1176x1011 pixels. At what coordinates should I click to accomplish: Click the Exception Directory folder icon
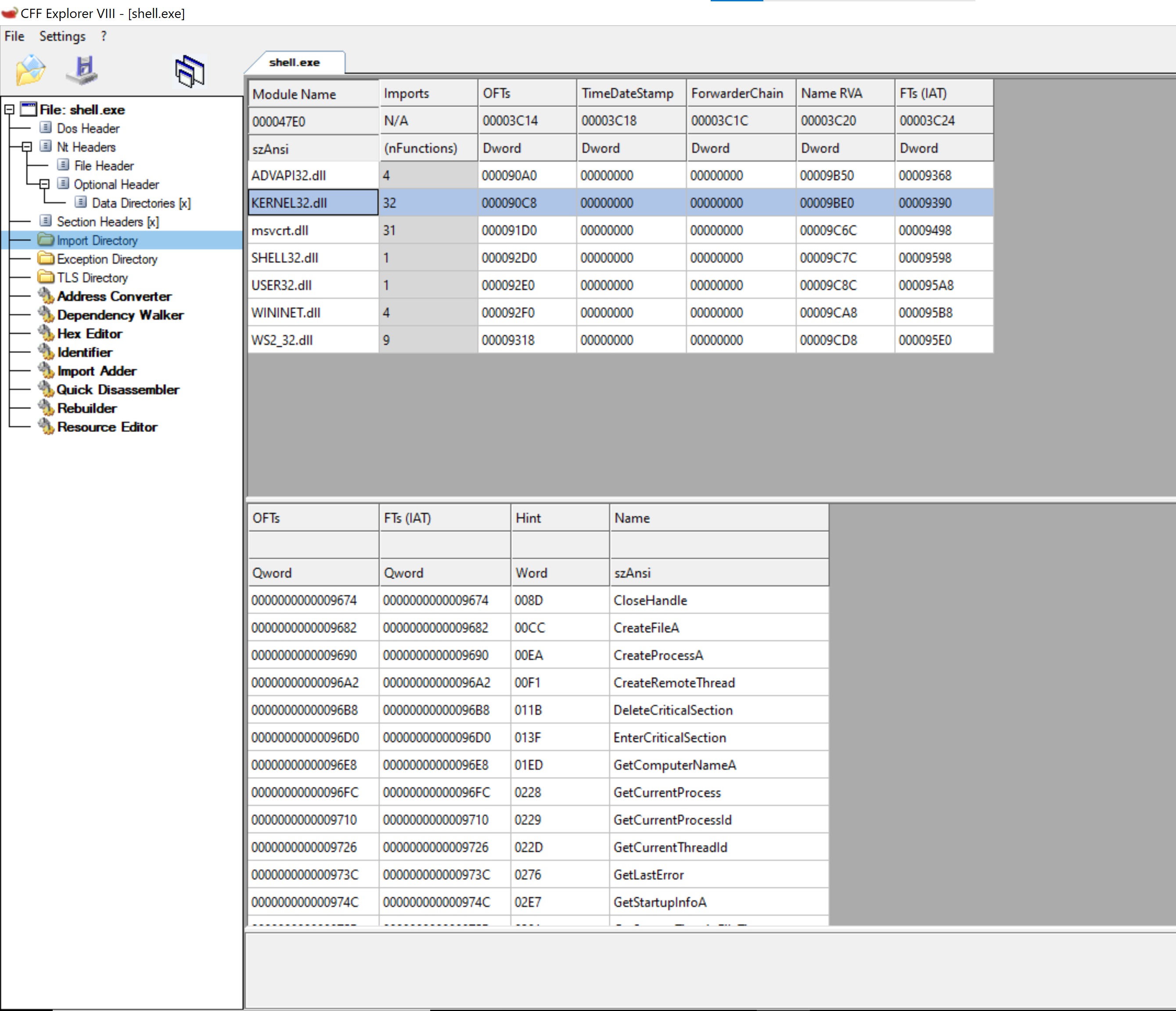click(x=45, y=259)
